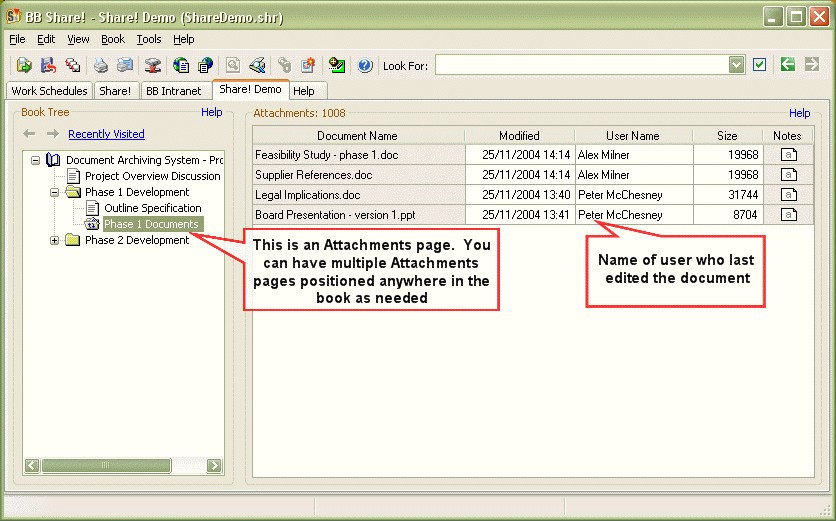The width and height of the screenshot is (836, 521).
Task: Click the scanner magnifier toolbar icon
Action: pyautogui.click(x=258, y=65)
